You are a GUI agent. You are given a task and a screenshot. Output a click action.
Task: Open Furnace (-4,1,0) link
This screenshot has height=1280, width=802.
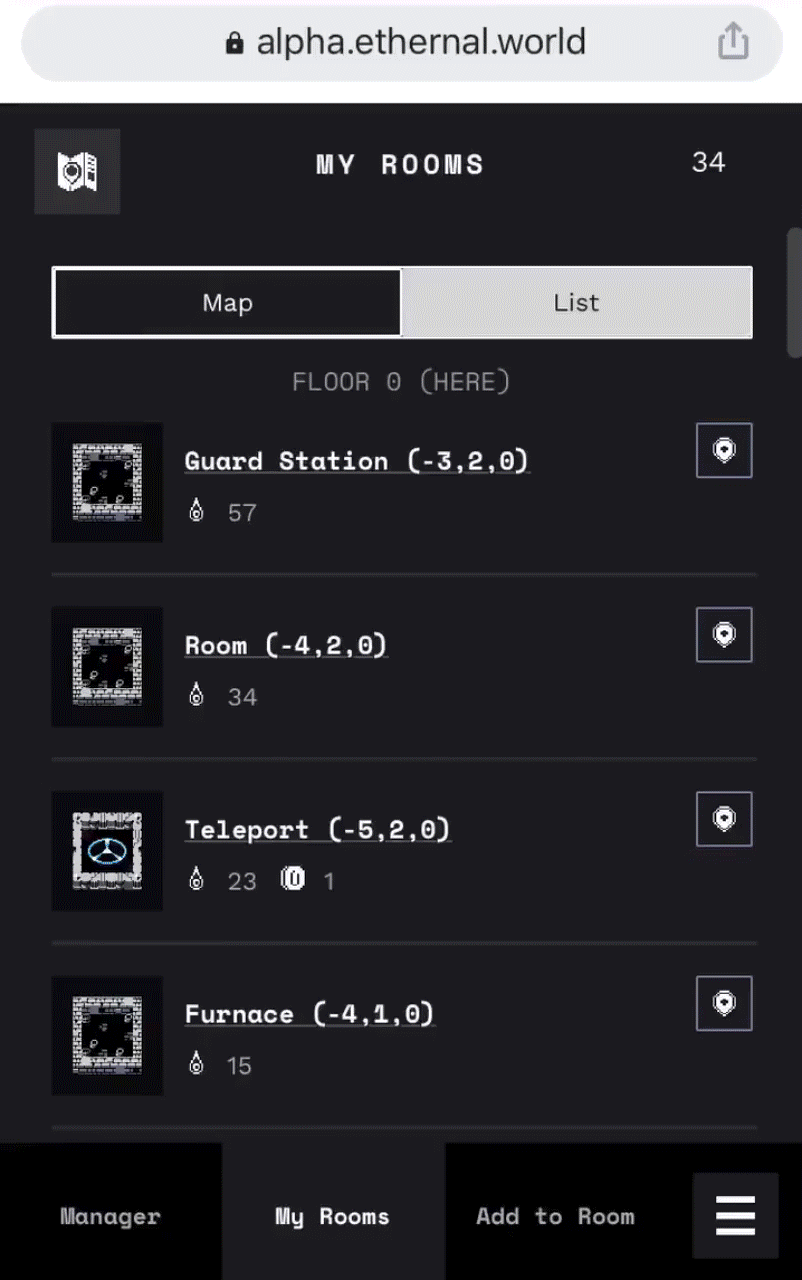pos(309,1014)
